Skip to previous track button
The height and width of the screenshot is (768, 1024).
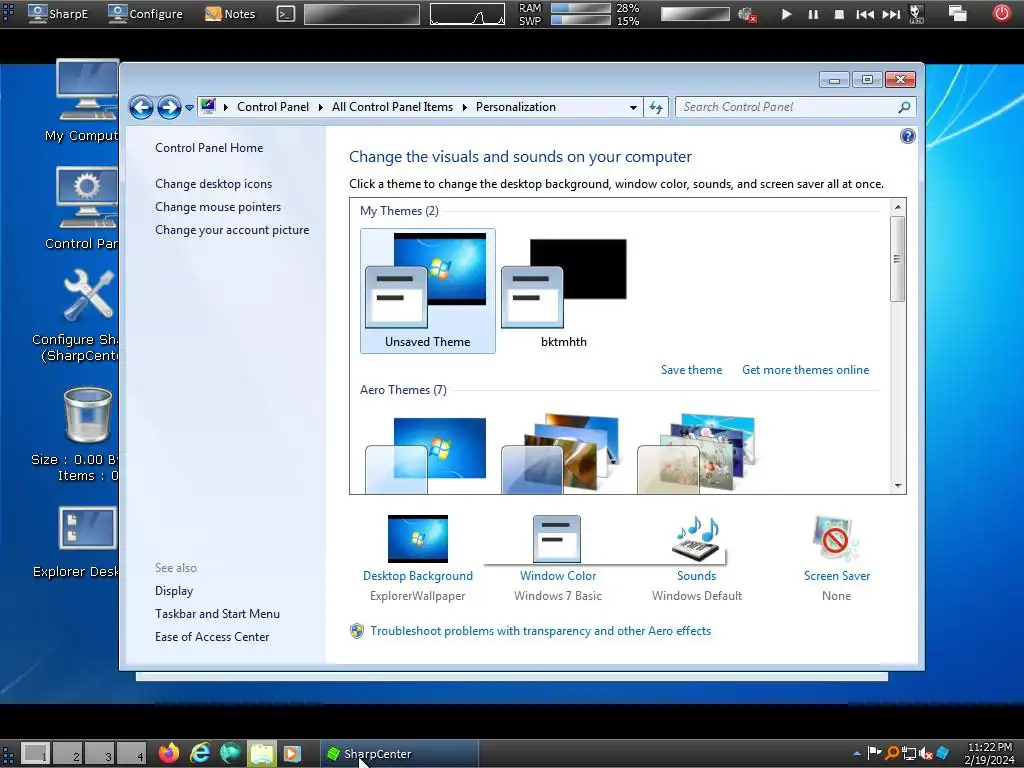tap(865, 14)
